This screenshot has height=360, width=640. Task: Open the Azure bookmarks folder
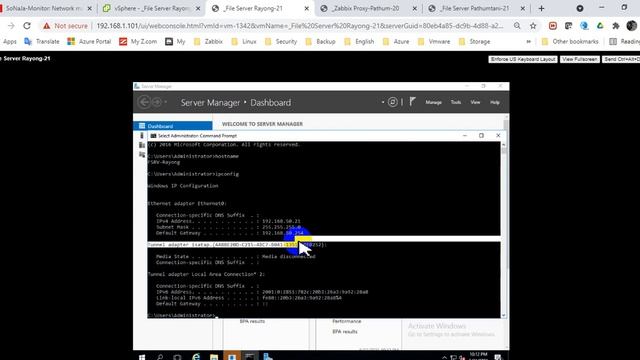396,42
